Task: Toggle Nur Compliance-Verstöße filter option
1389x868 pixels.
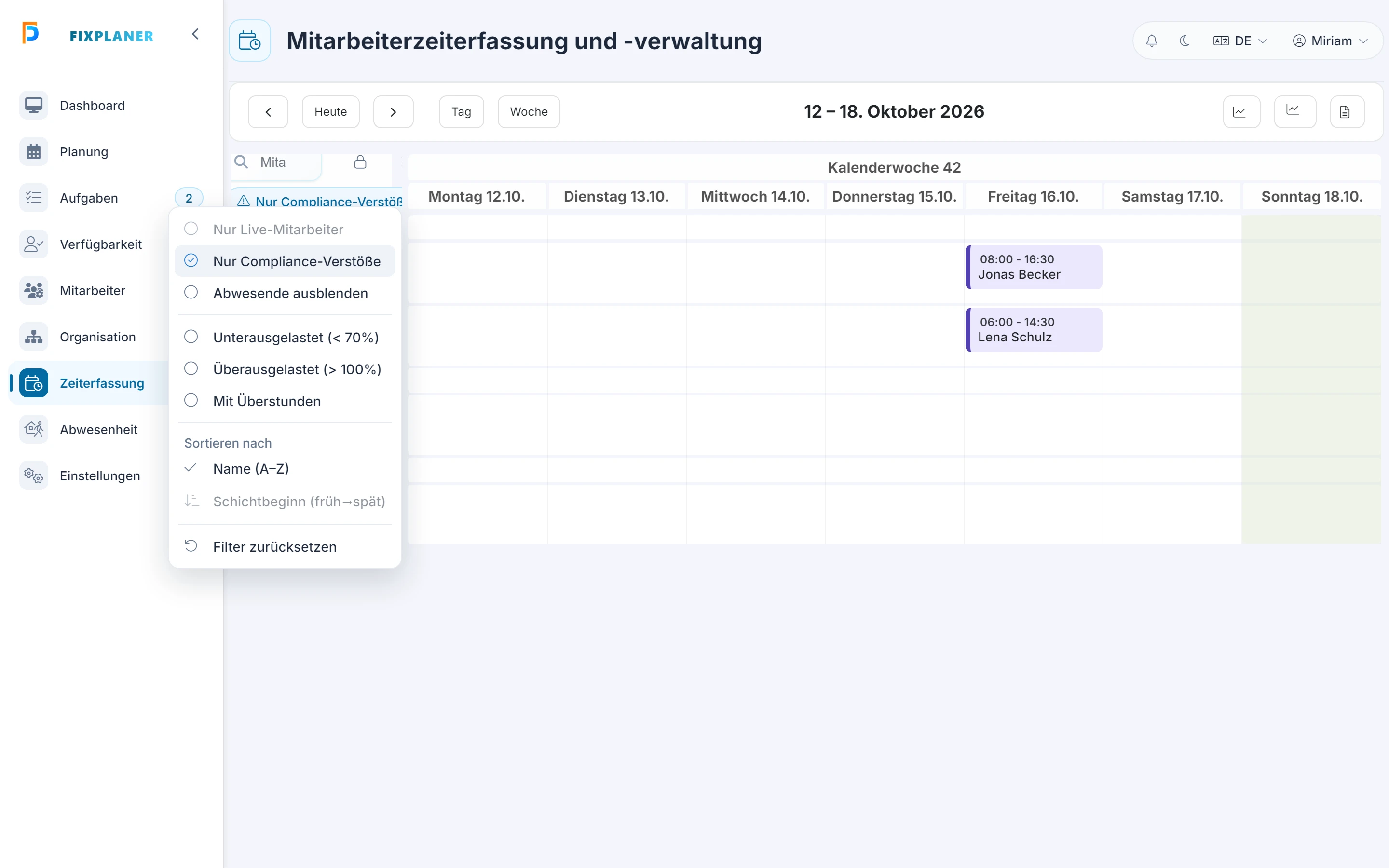Action: 285,261
